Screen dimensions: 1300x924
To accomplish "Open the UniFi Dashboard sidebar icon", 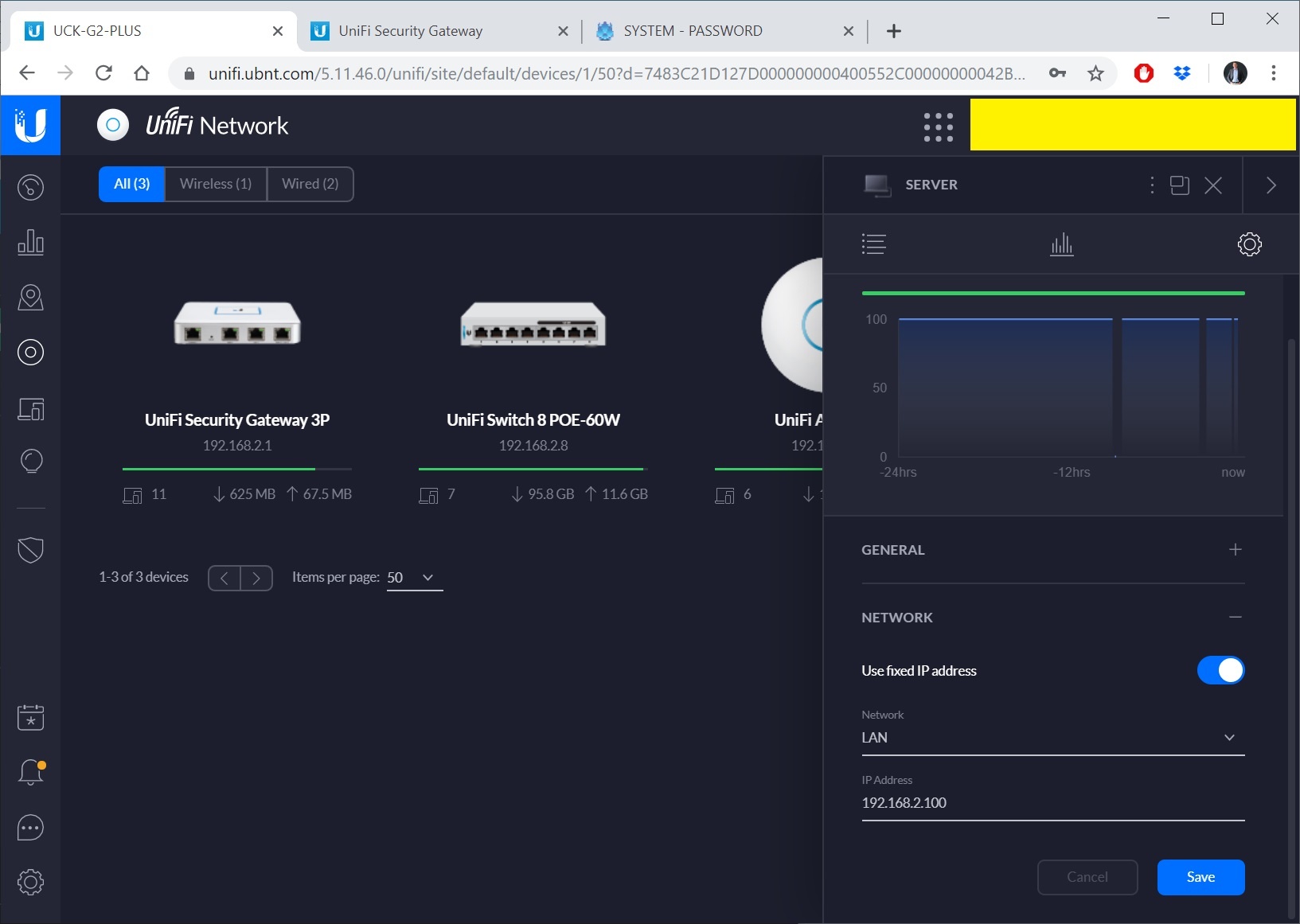I will (x=30, y=187).
